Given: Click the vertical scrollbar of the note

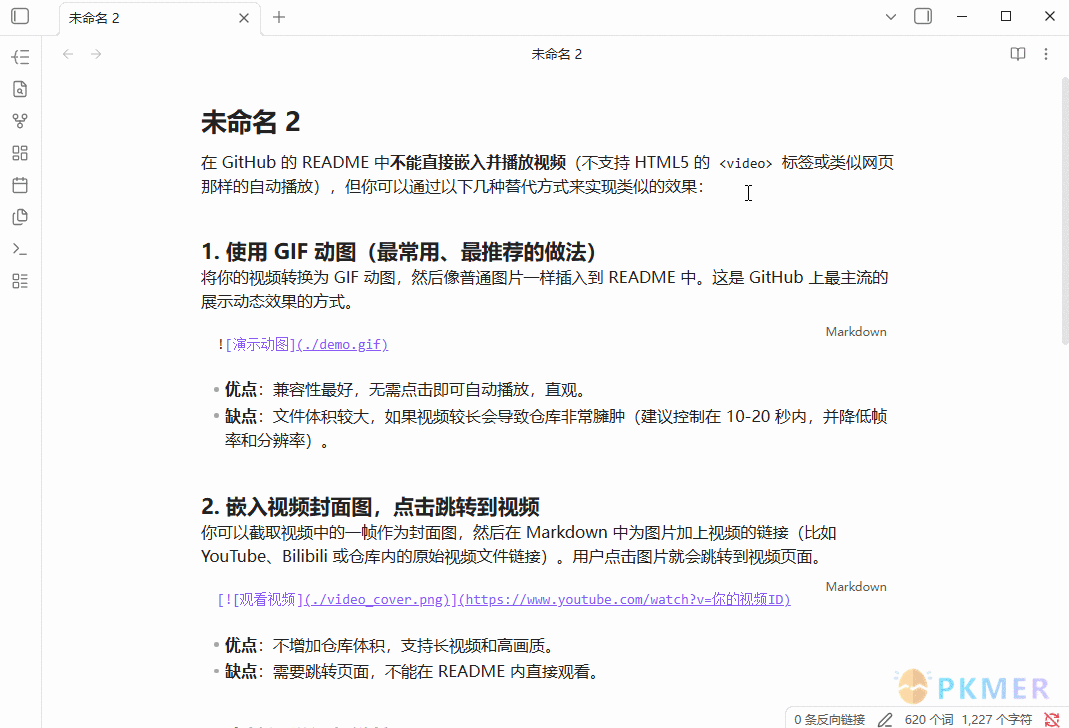Looking at the screenshot, I should click(1064, 211).
